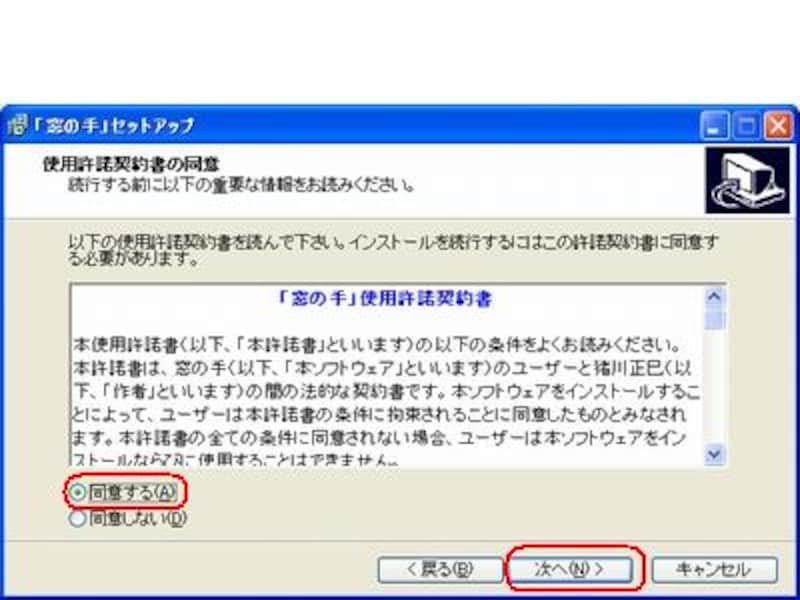Click the installer computer image at top right
Image resolution: width=800 pixels, height=600 pixels.
747,181
